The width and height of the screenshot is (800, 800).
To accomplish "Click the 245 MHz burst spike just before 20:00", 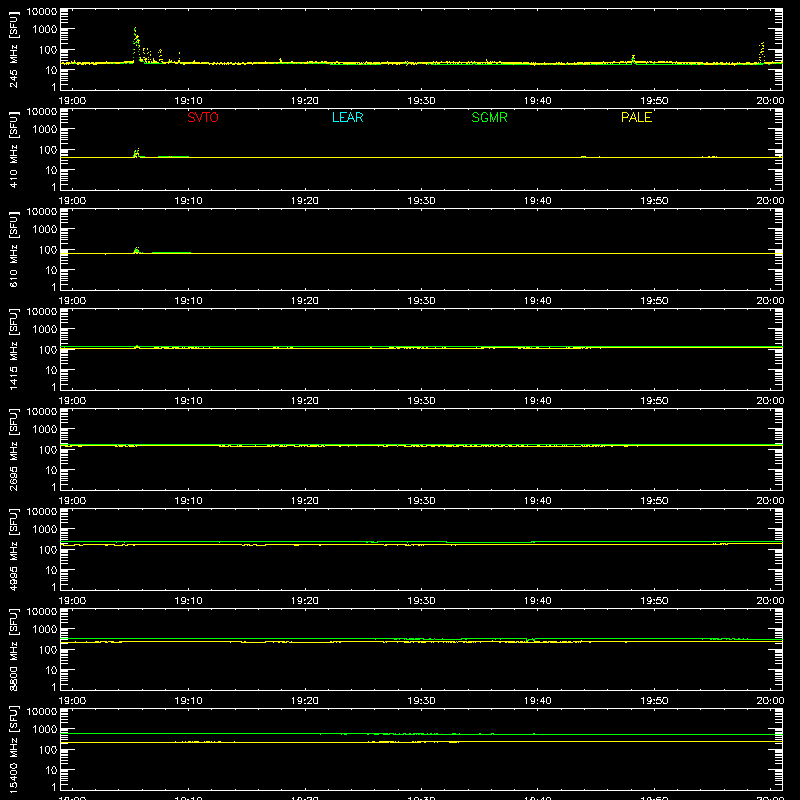I will click(762, 53).
